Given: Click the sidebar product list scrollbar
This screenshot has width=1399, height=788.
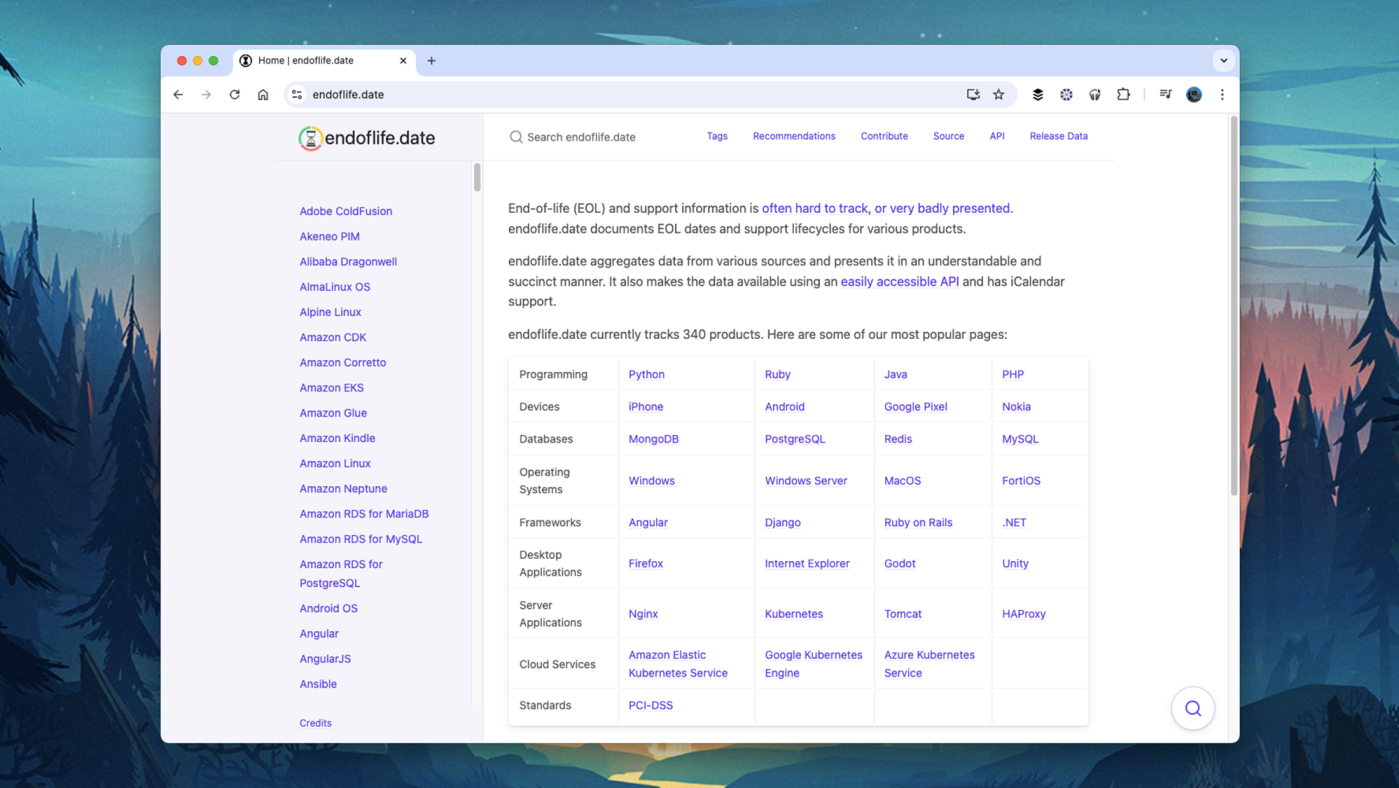Looking at the screenshot, I should [477, 178].
